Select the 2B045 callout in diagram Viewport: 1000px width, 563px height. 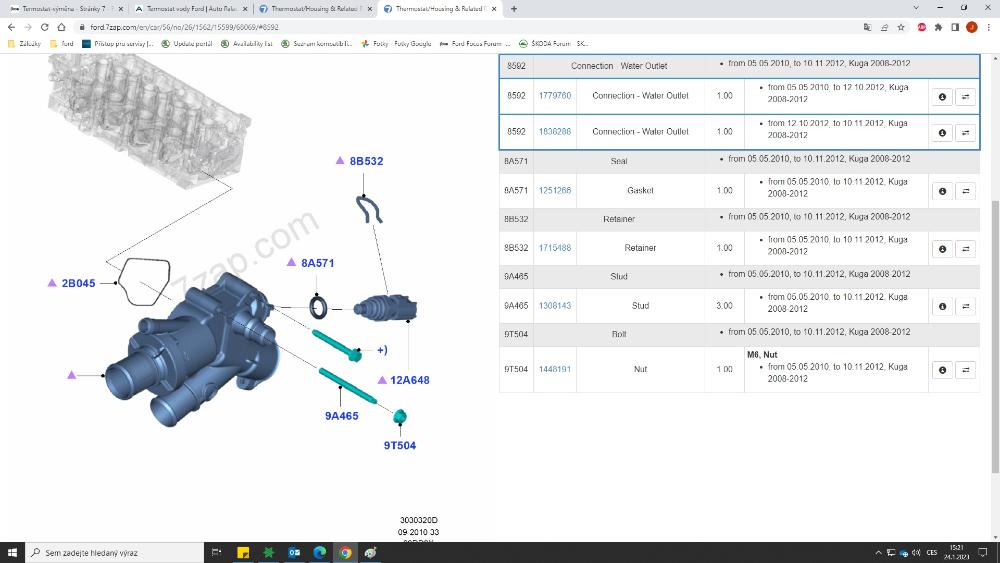[x=78, y=283]
